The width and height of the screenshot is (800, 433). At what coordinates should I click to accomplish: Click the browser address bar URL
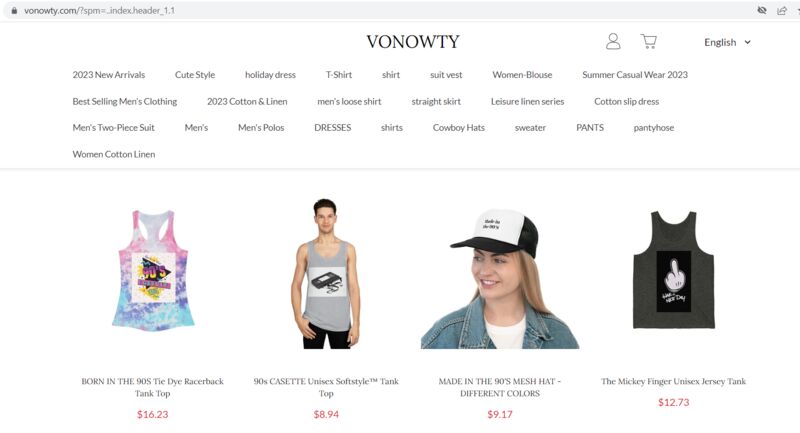point(99,10)
